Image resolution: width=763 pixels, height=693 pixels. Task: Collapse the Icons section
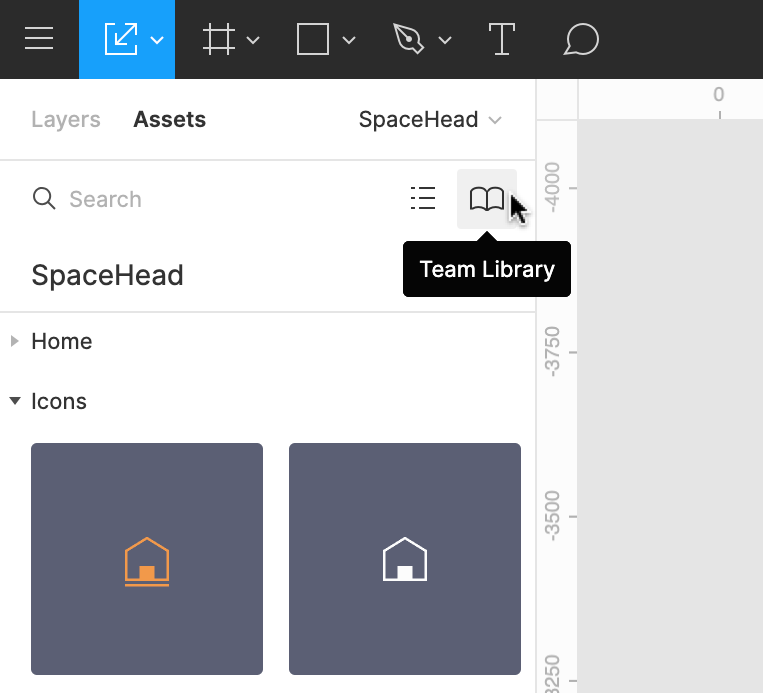point(15,402)
